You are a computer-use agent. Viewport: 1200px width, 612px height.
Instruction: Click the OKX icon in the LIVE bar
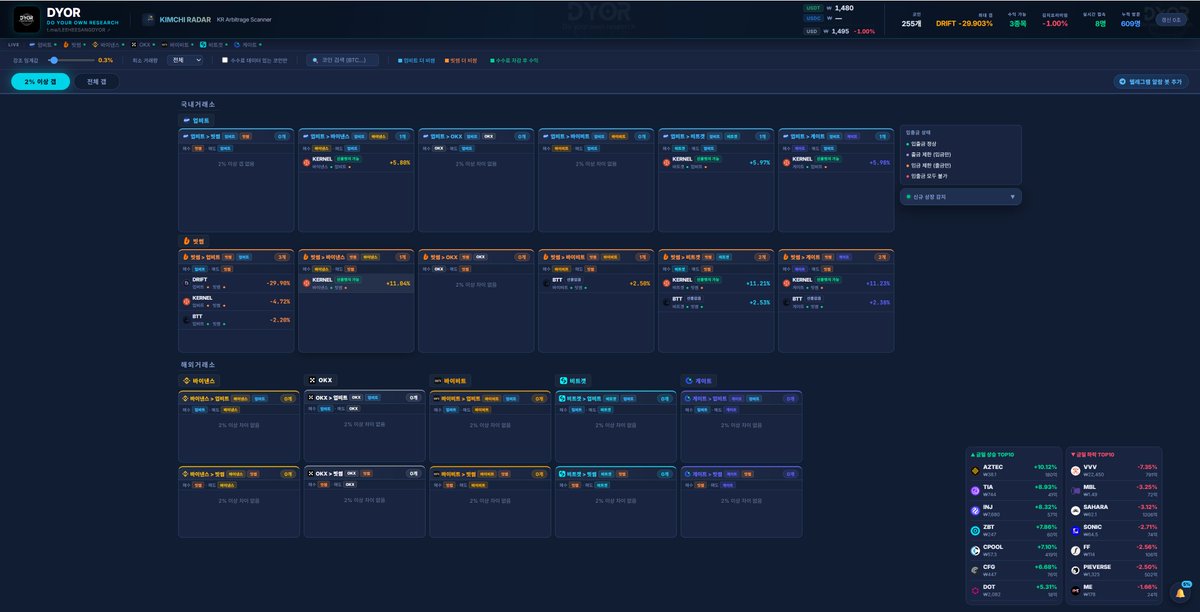pyautogui.click(x=133, y=45)
